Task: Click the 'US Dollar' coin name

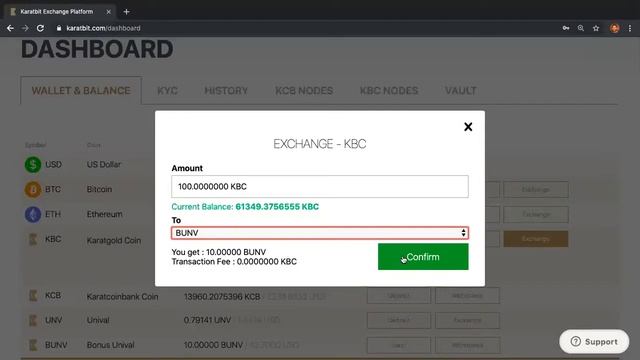Action: point(104,164)
